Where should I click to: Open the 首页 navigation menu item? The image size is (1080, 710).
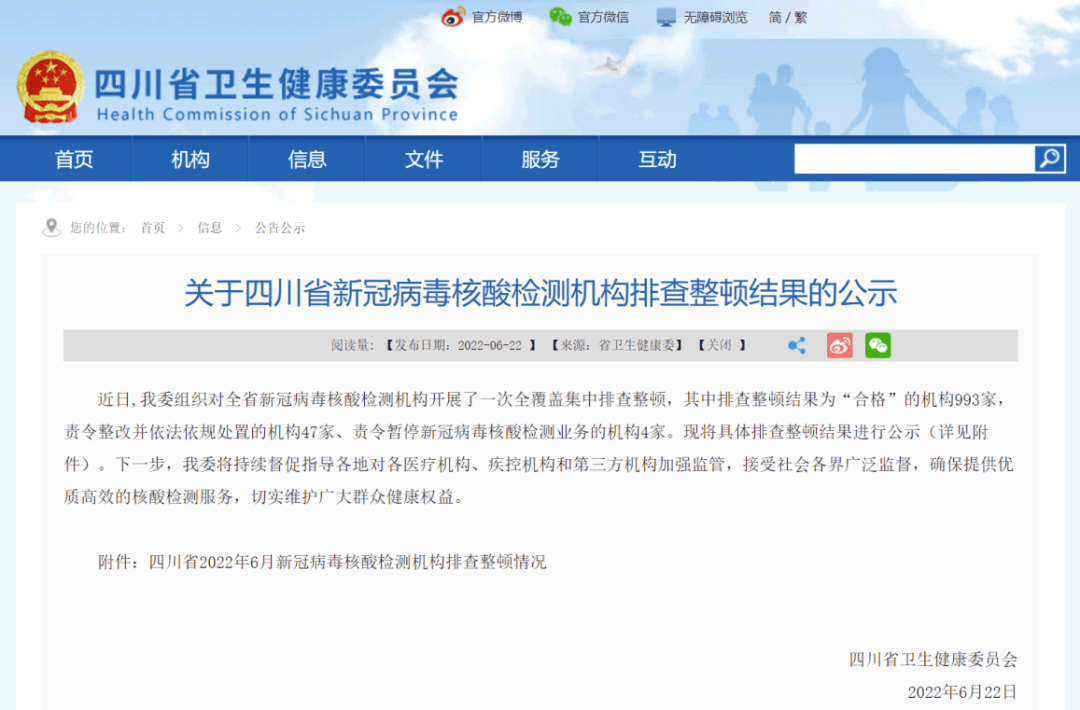point(74,159)
